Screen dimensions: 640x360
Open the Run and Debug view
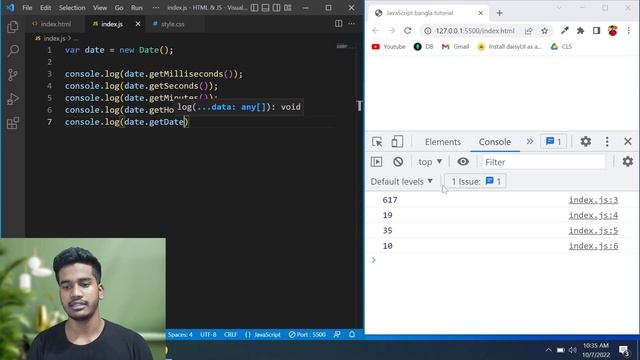coord(13,99)
